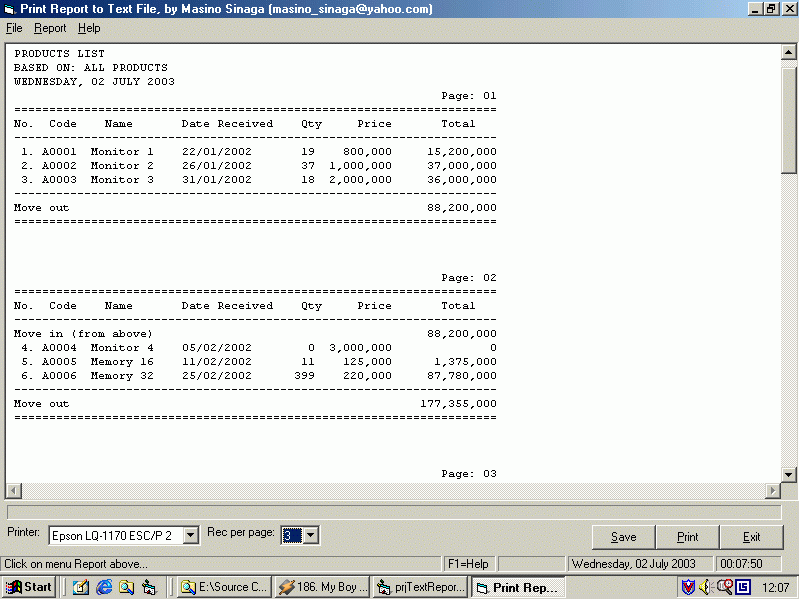Open the Windows Start menu
The height and width of the screenshot is (599, 799).
tap(29, 587)
